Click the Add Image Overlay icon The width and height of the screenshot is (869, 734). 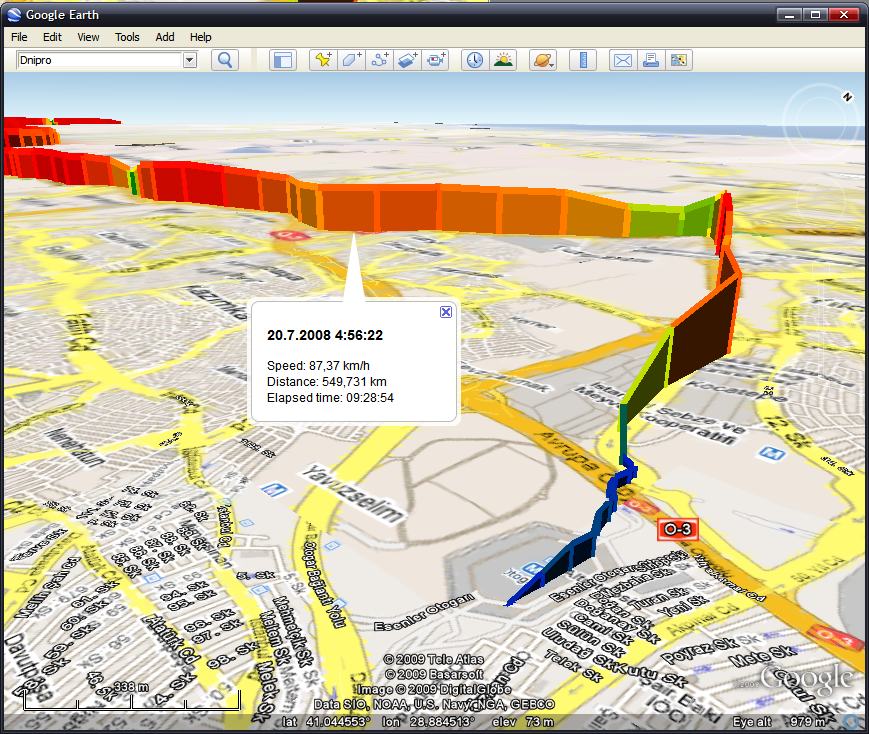tap(407, 60)
